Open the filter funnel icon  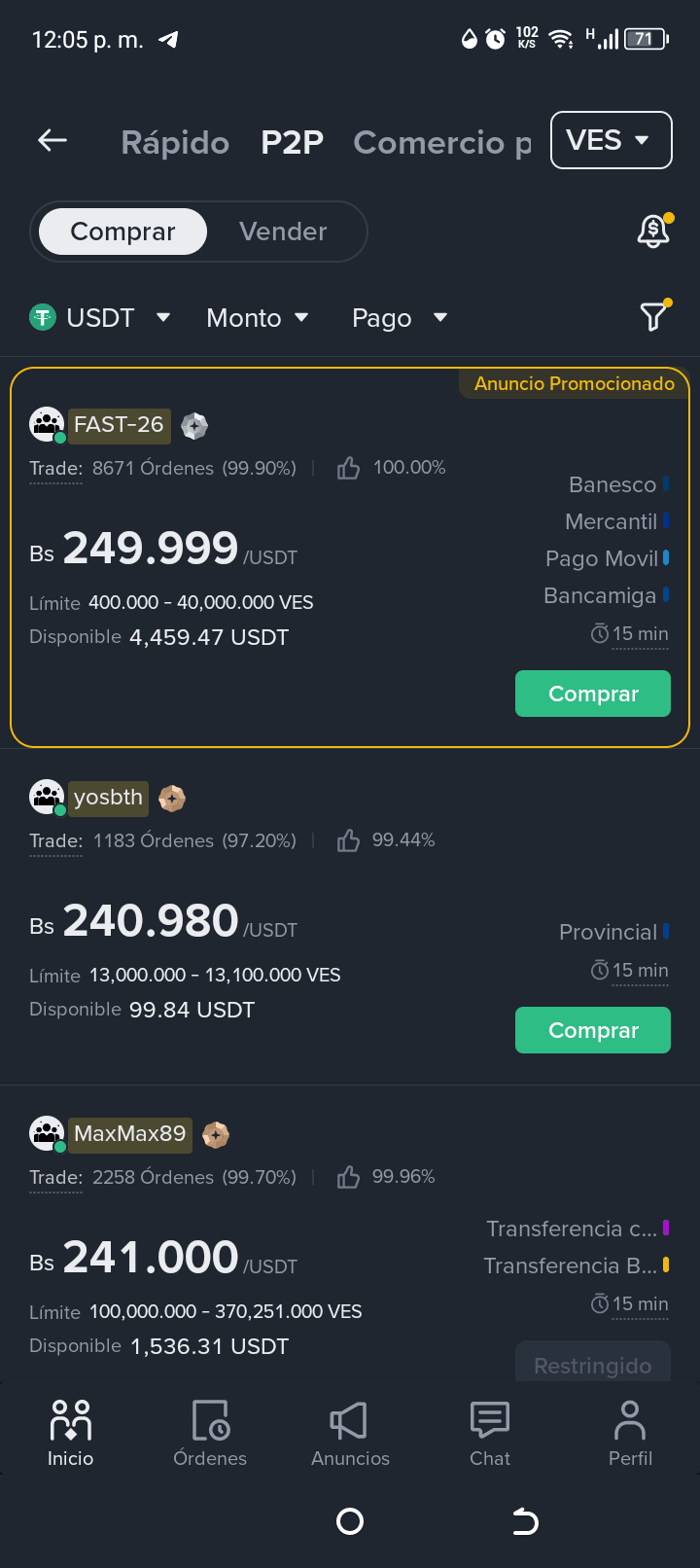[x=653, y=316]
